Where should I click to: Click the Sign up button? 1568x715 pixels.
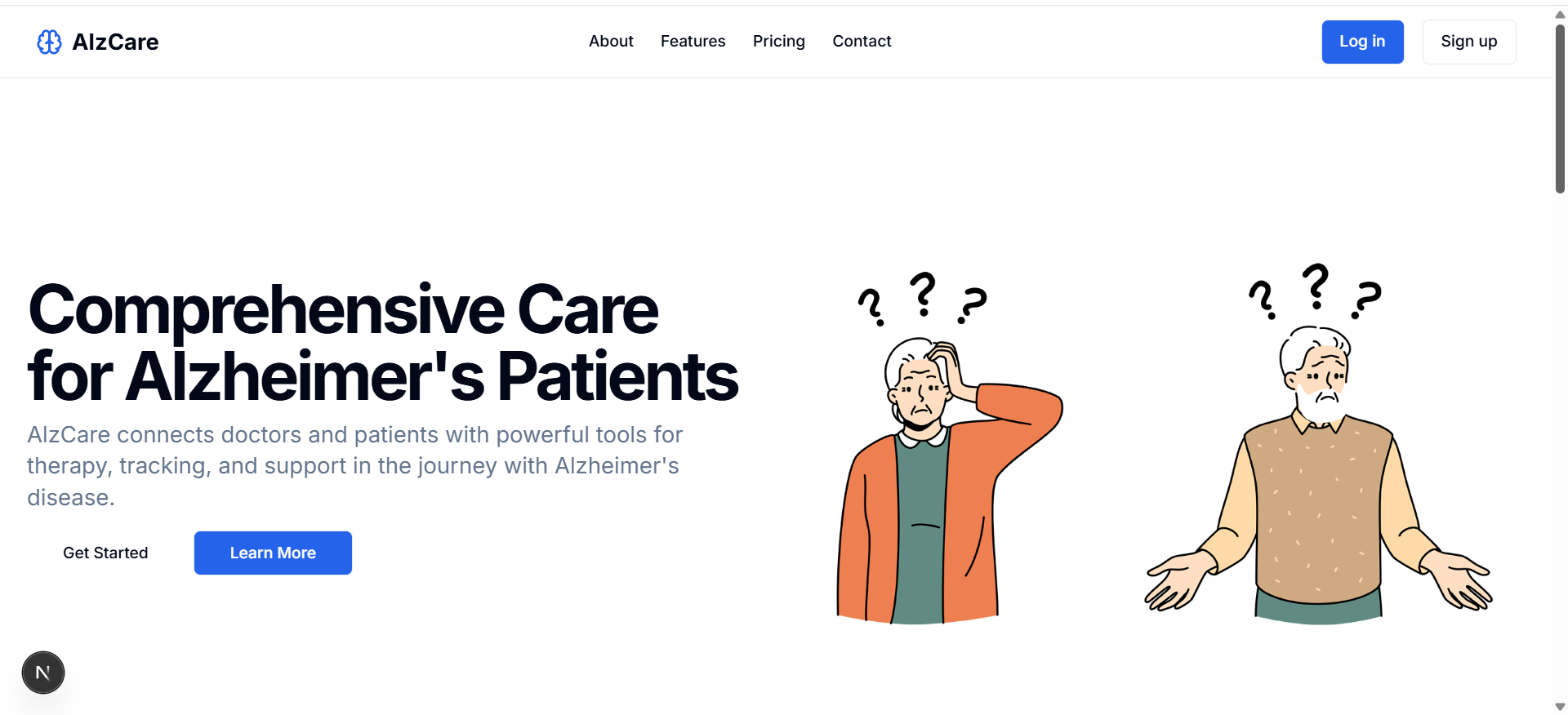1468,42
